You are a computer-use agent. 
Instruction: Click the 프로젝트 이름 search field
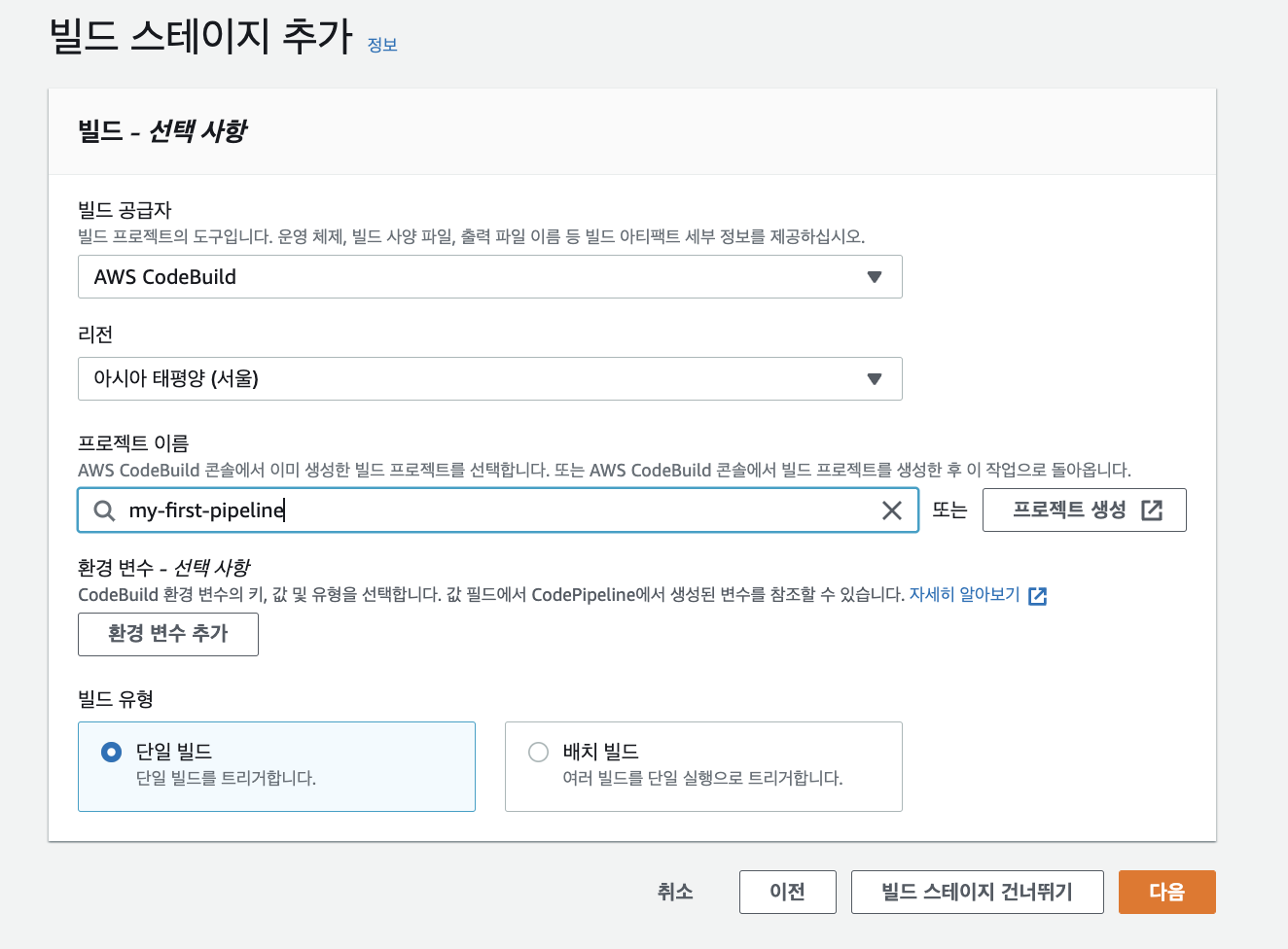click(498, 510)
